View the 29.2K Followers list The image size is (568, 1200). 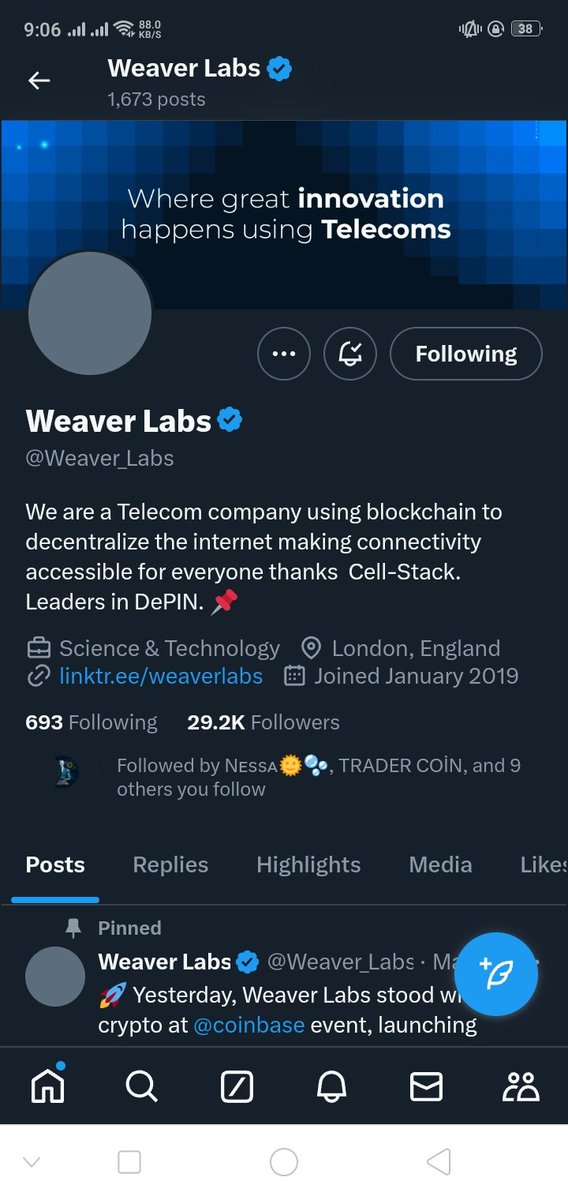pyautogui.click(x=263, y=722)
